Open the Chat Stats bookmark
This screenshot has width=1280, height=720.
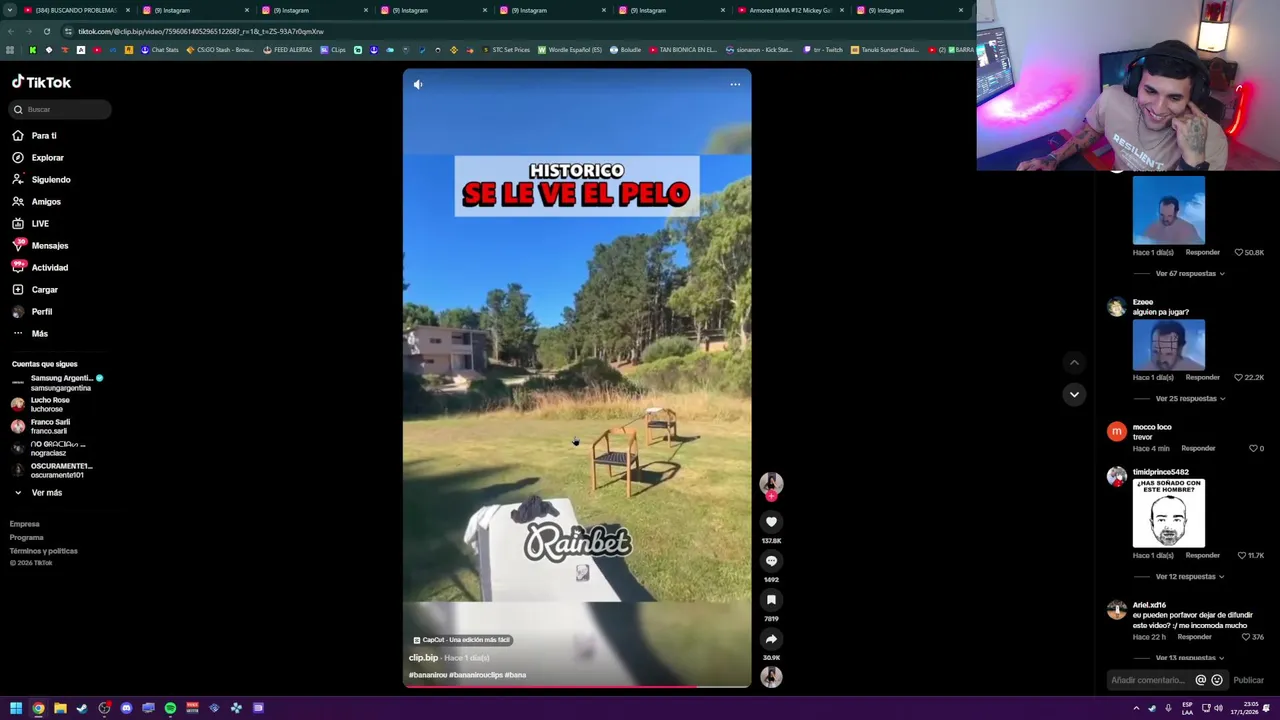(159, 50)
